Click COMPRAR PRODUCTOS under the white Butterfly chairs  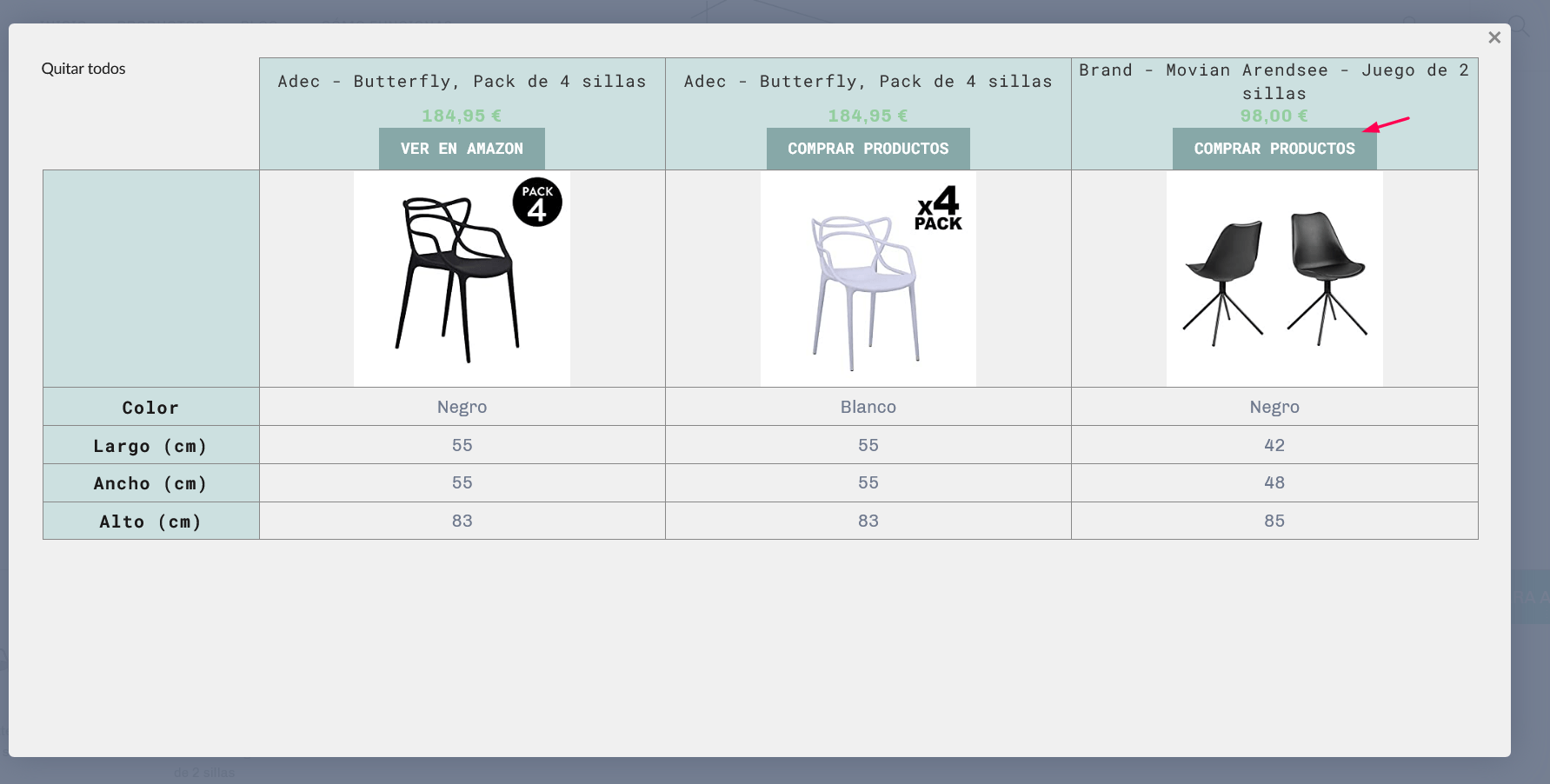pyautogui.click(x=868, y=149)
